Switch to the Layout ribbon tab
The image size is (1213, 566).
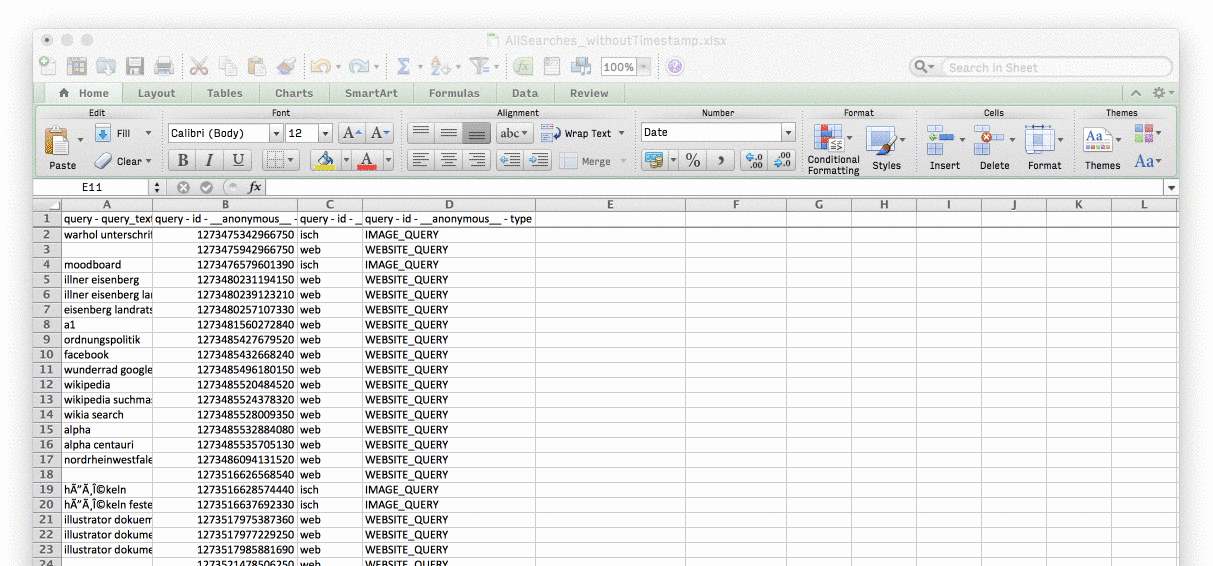pyautogui.click(x=156, y=93)
